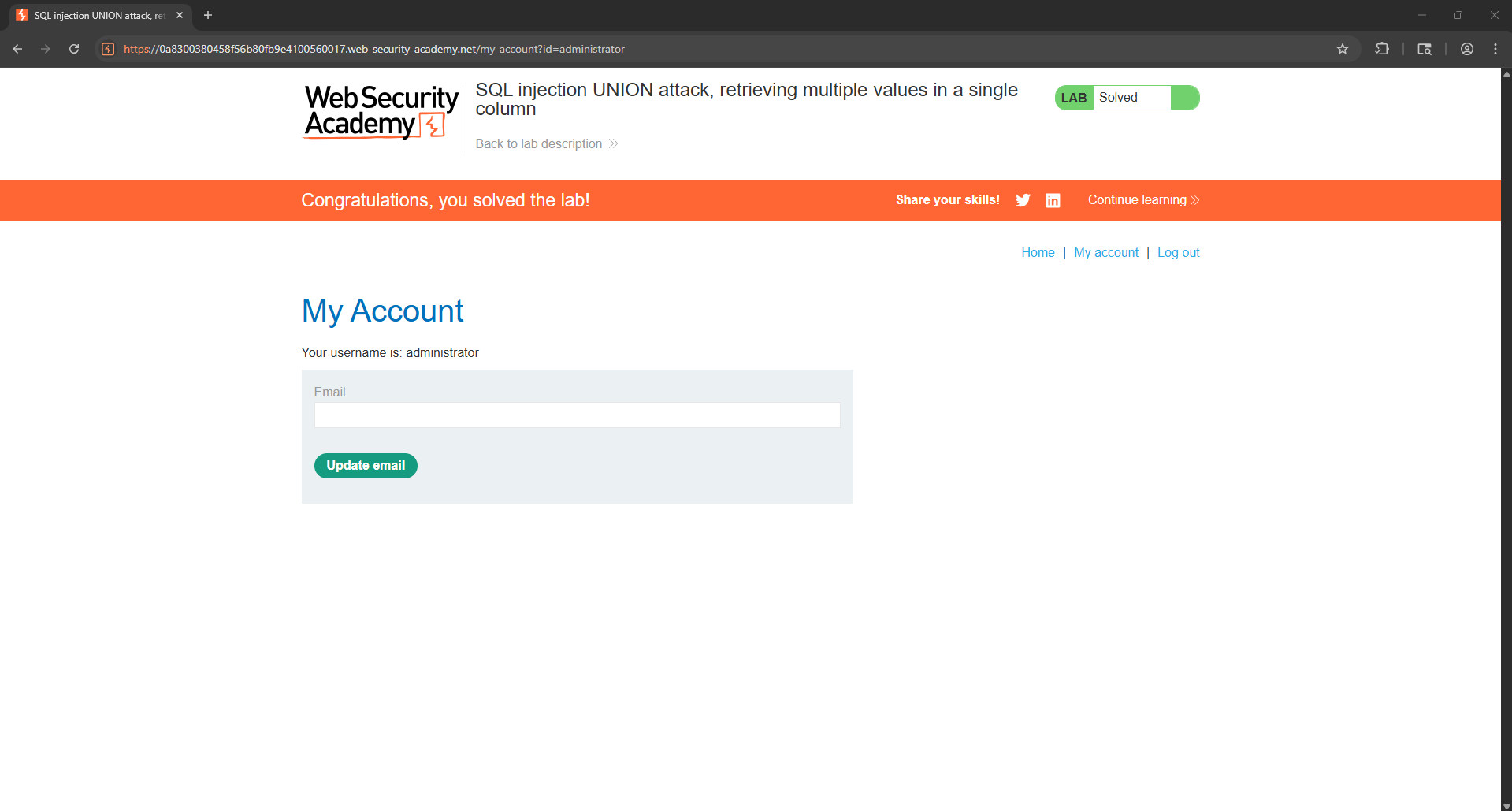1512x811 pixels.
Task: Open Continue learning link
Action: pyautogui.click(x=1142, y=200)
